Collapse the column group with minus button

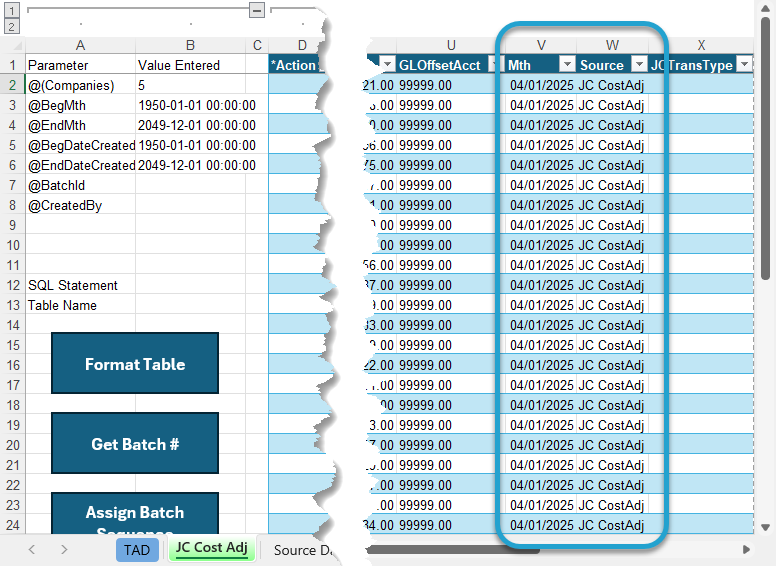[256, 10]
